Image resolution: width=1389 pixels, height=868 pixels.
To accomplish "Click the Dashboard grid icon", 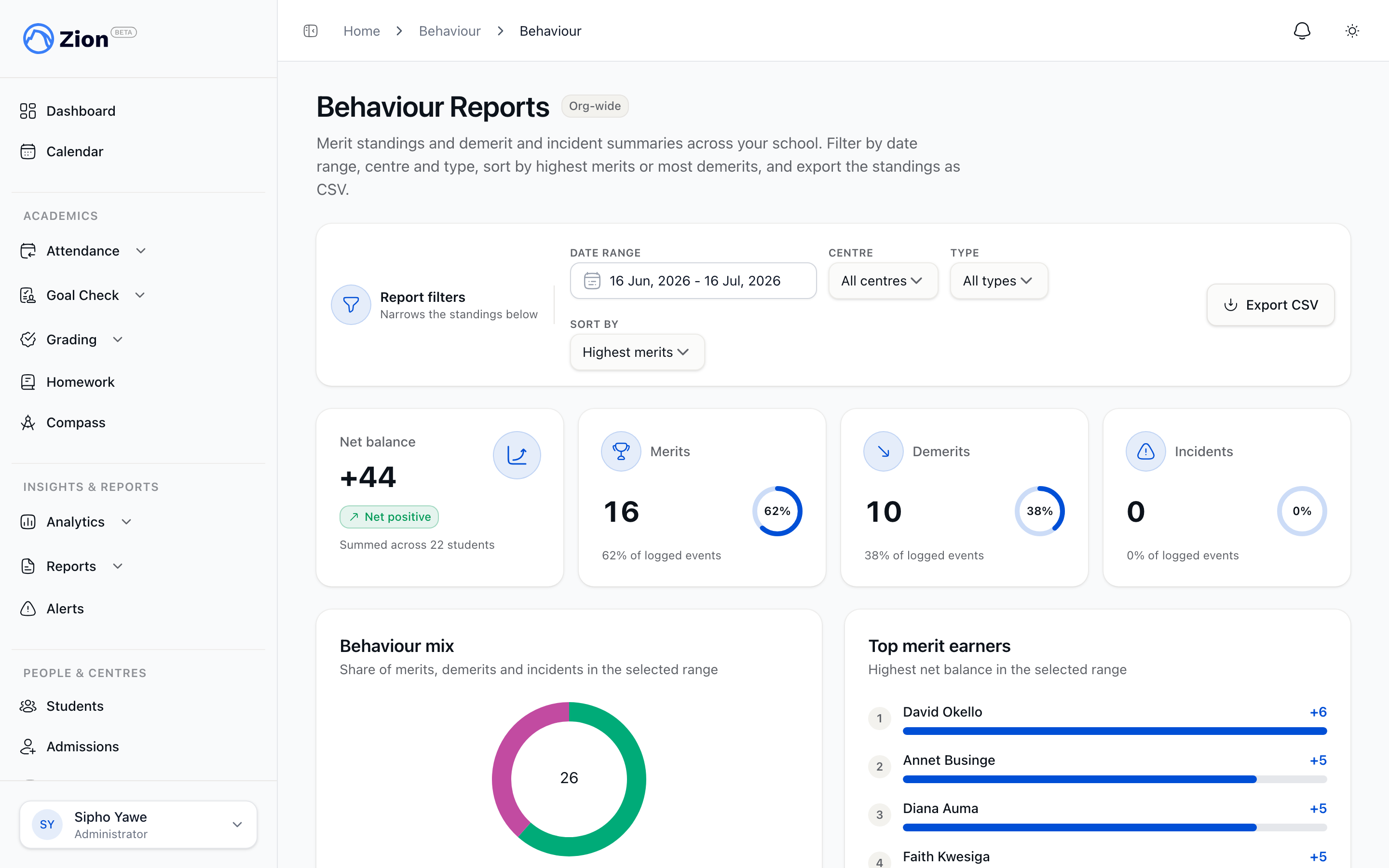I will (x=28, y=111).
